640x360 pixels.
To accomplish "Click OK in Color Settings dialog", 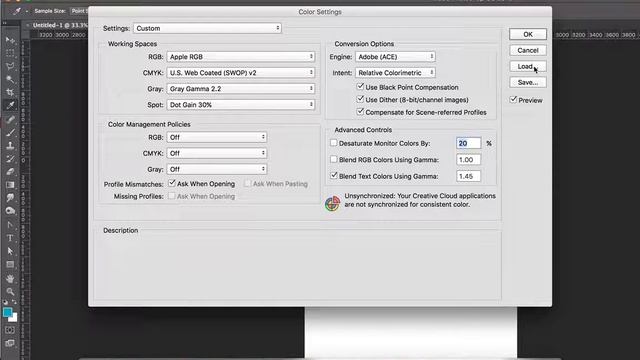I will 528,34.
